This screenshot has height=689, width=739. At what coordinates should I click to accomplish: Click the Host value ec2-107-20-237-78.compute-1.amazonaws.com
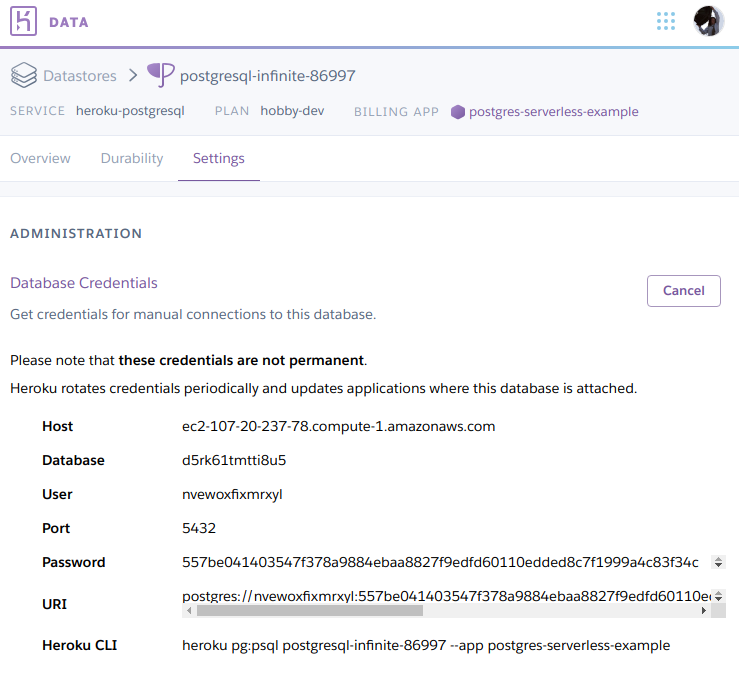tap(338, 427)
